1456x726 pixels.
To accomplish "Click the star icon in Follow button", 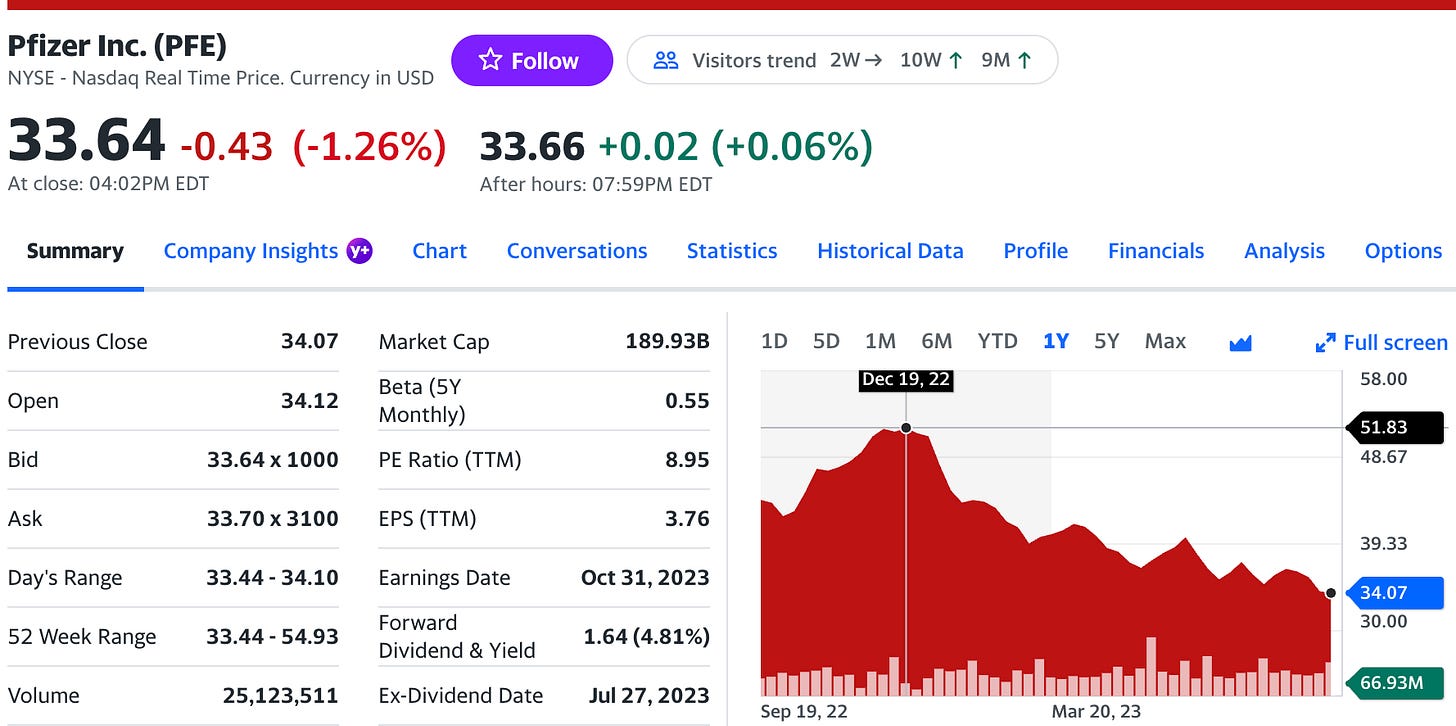I will pyautogui.click(x=490, y=60).
